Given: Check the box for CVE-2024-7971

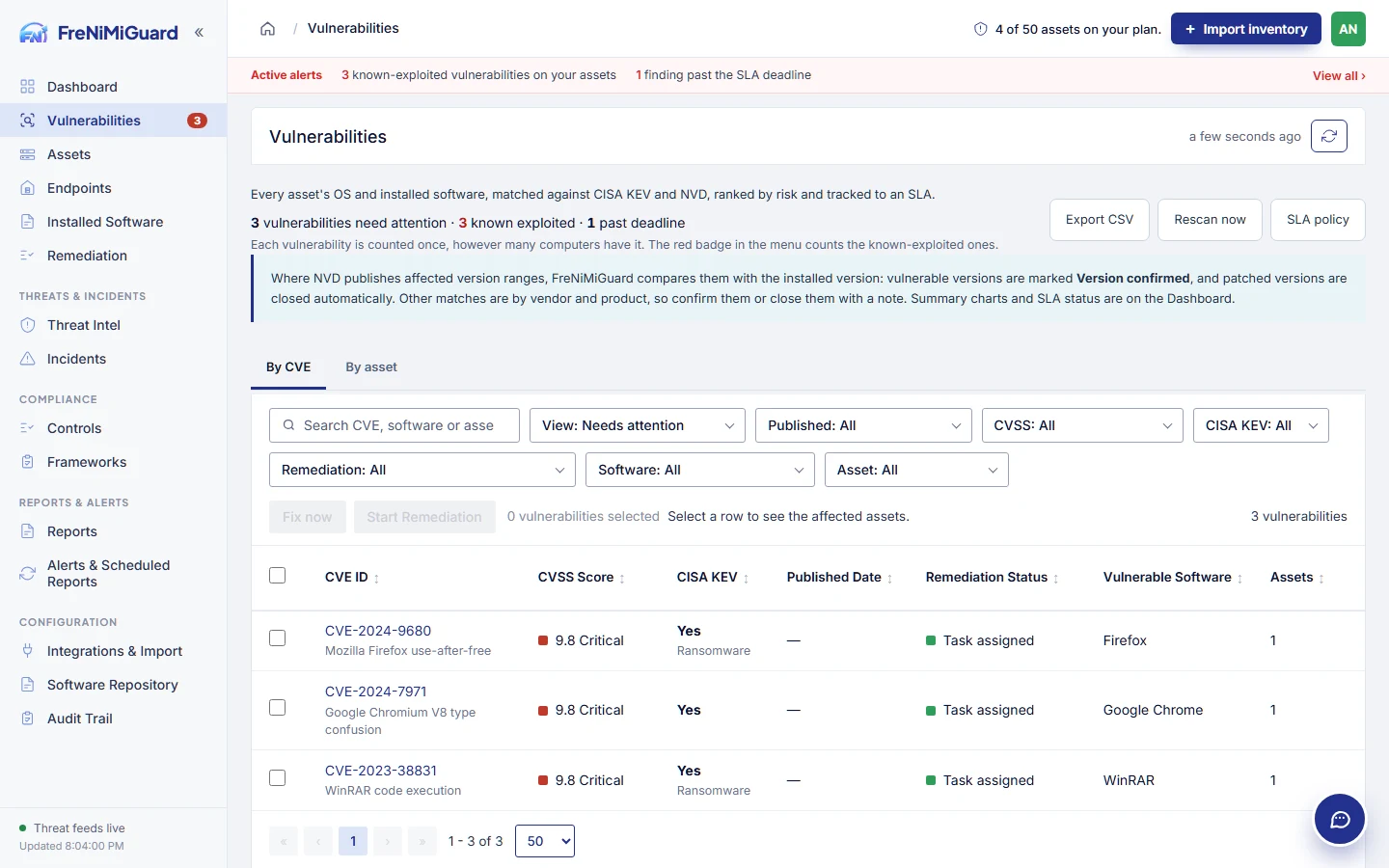Looking at the screenshot, I should [x=278, y=708].
